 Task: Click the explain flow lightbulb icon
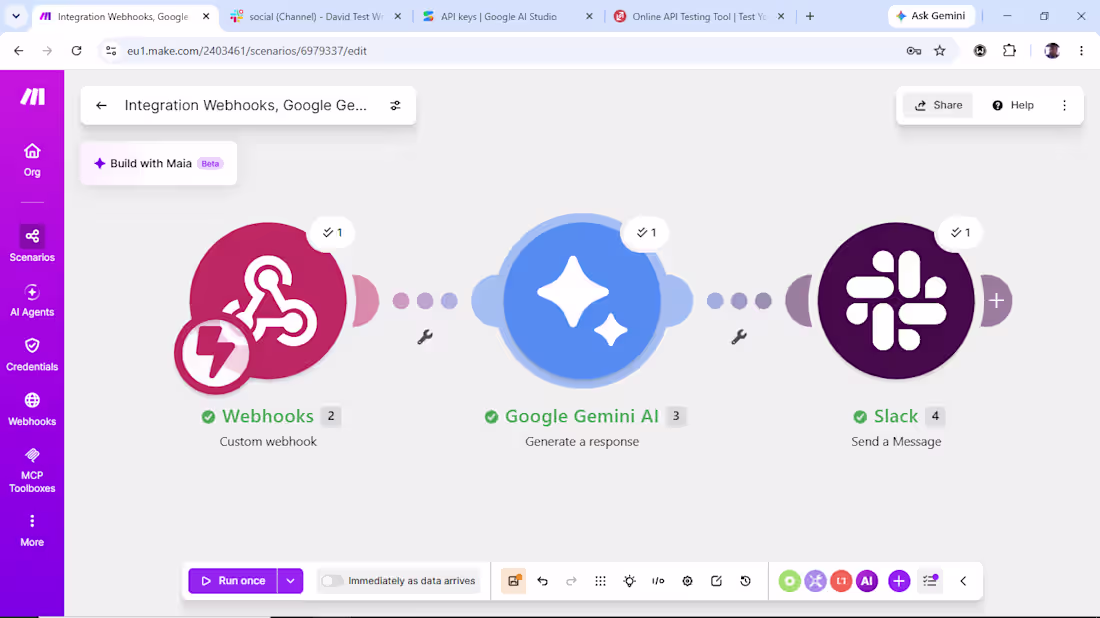(x=629, y=581)
